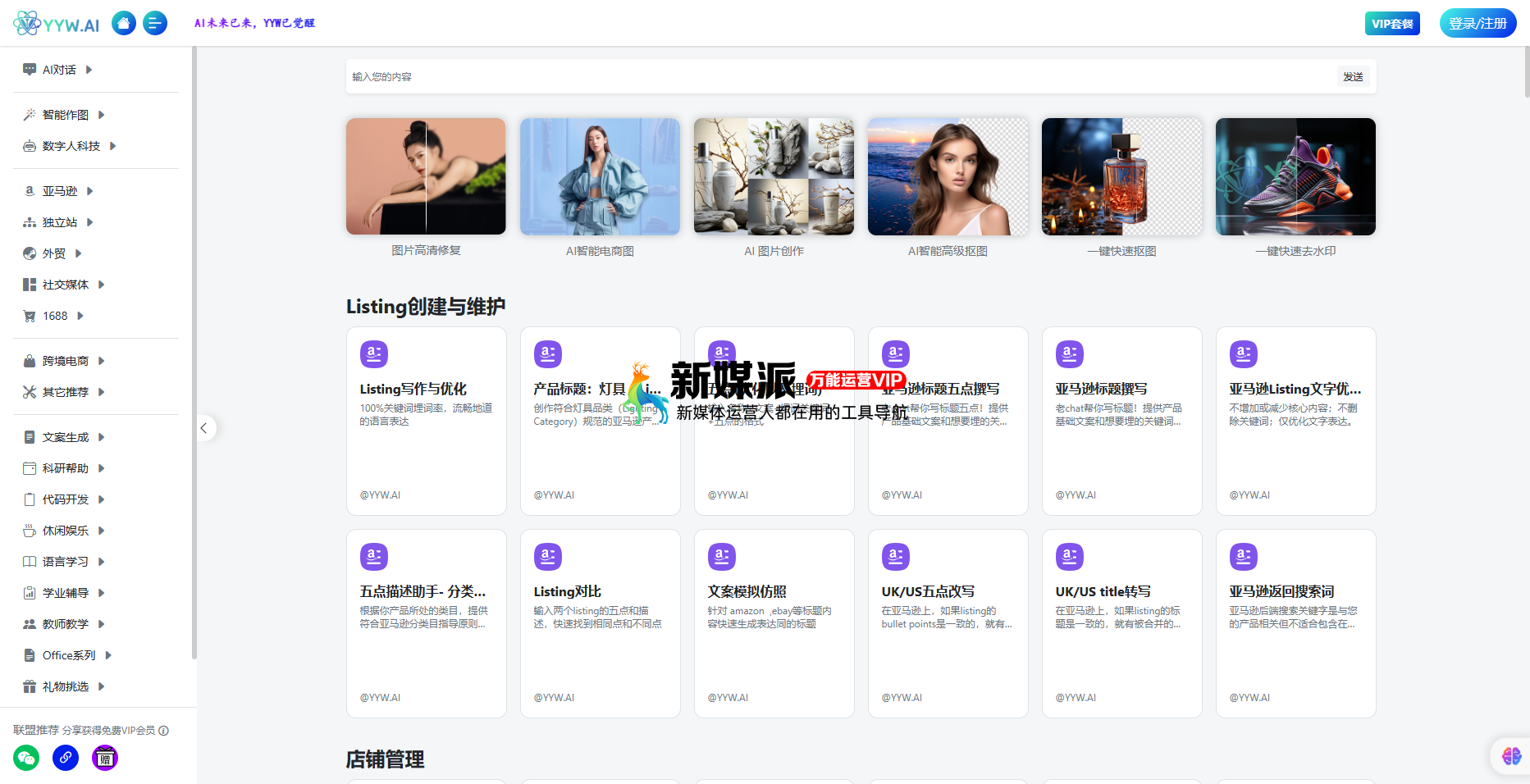Select the 数字人科技 robot icon
1530x784 pixels.
tap(30, 146)
